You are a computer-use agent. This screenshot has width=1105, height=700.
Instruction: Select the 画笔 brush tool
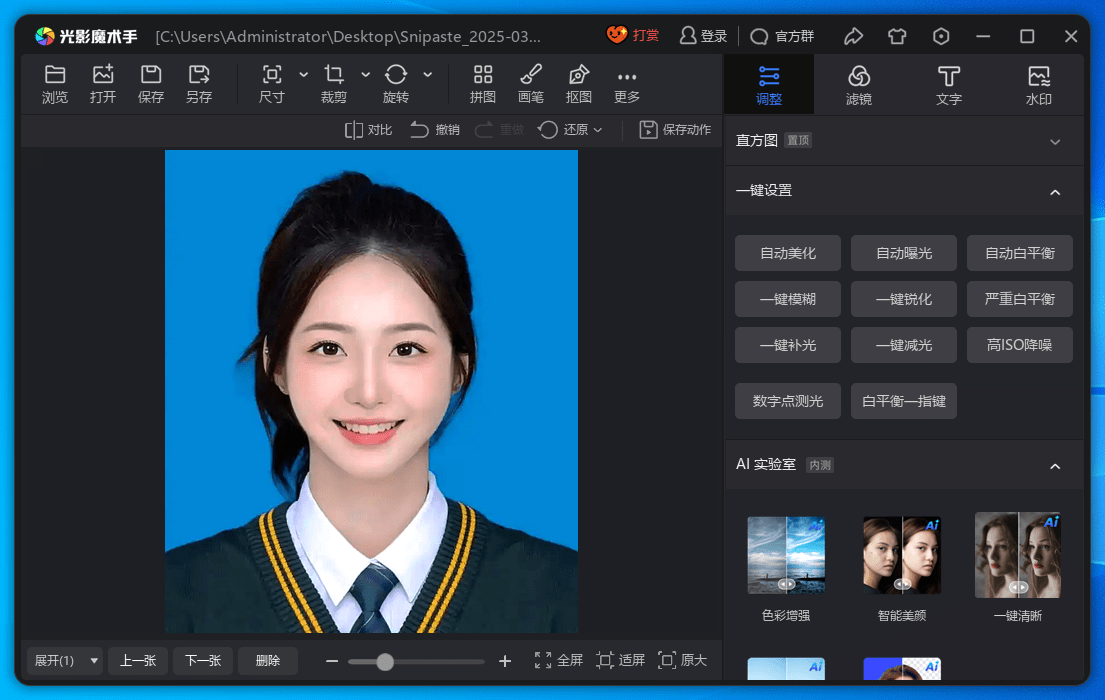pos(531,84)
